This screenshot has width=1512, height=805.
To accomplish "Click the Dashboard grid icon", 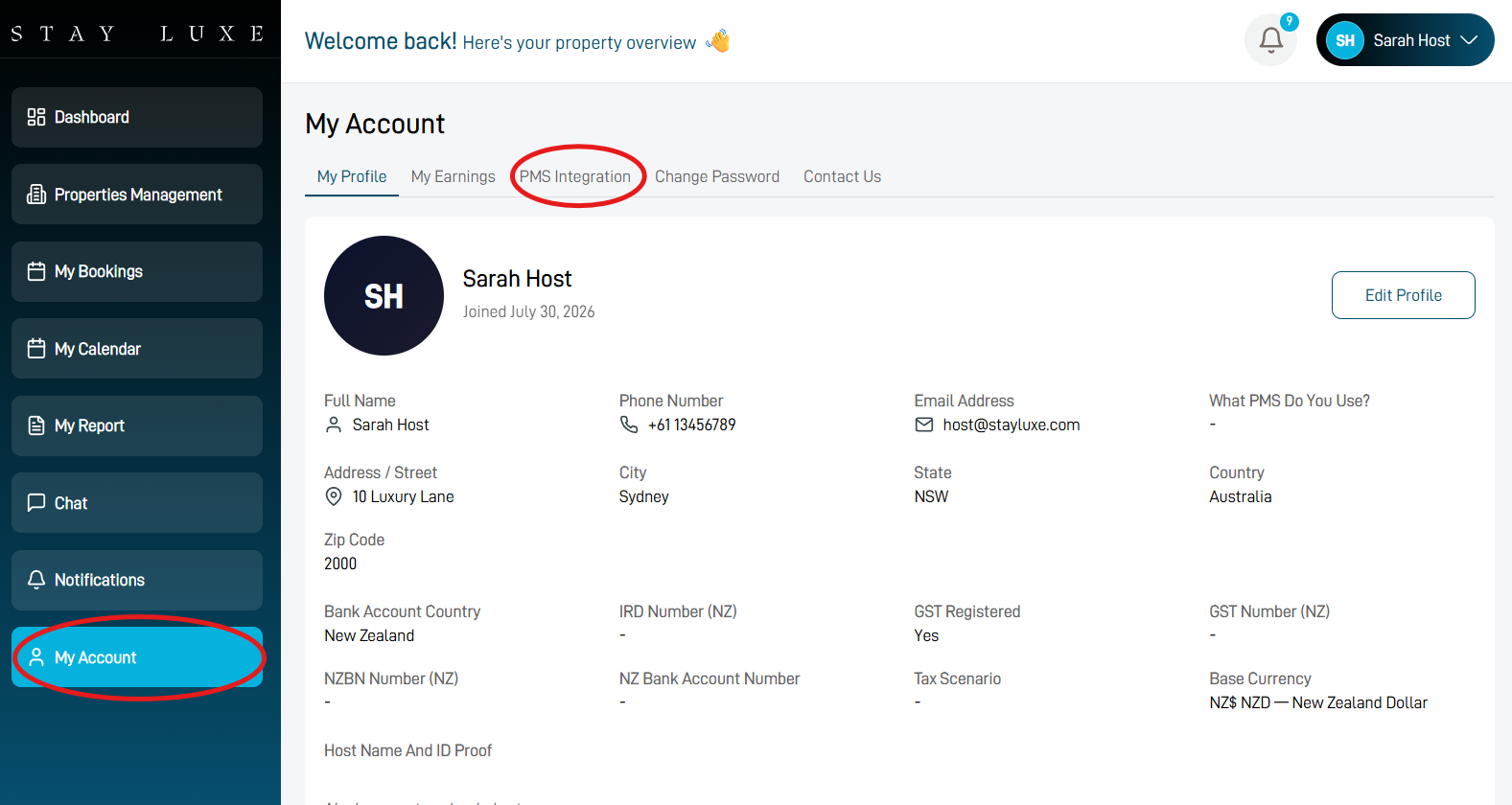I will coord(36,117).
